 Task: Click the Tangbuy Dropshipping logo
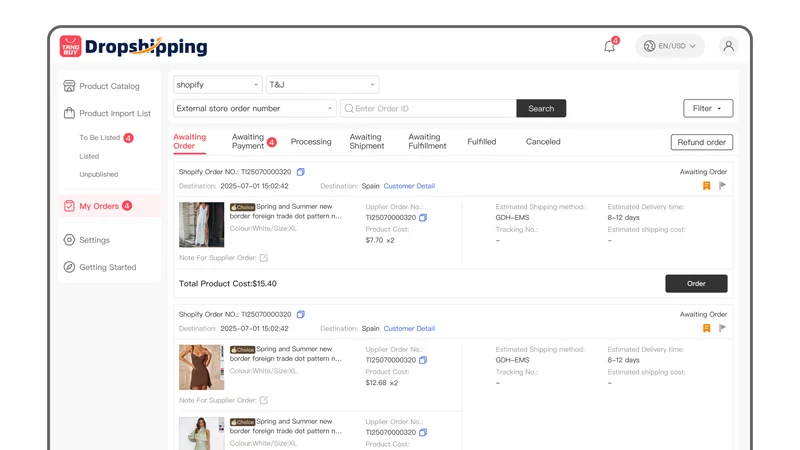(134, 46)
